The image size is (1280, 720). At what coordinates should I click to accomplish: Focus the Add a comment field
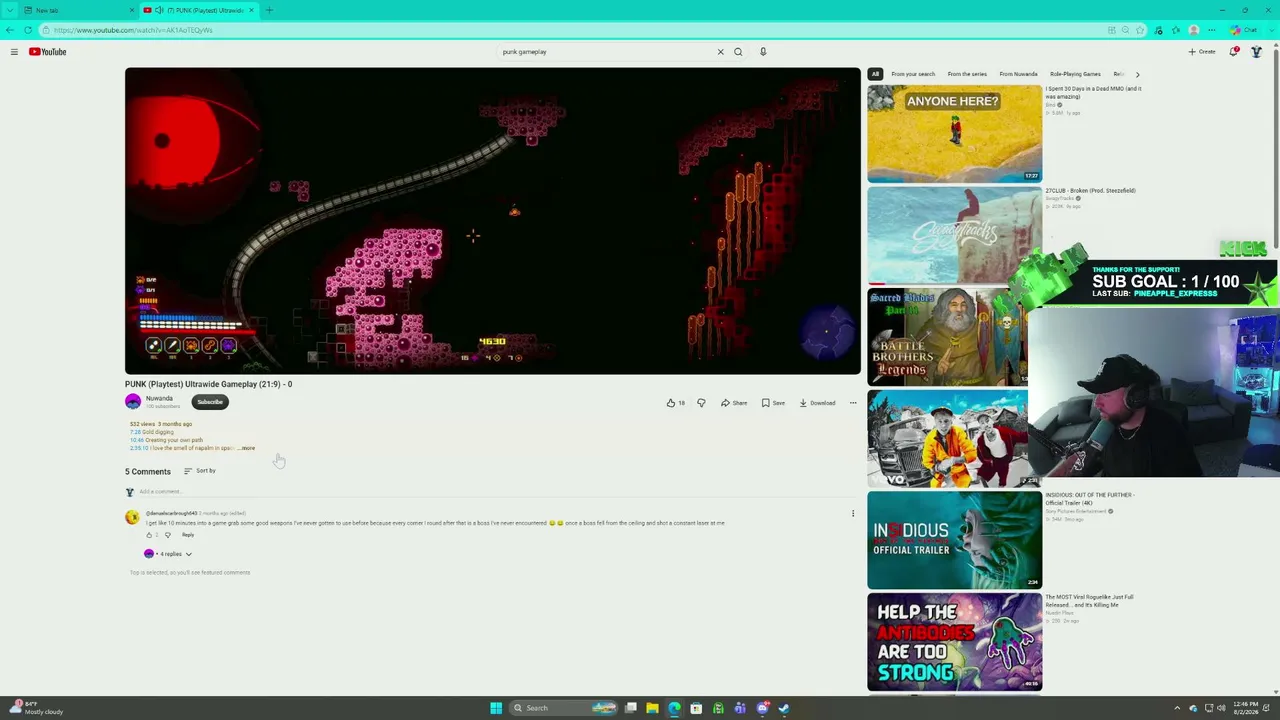pyautogui.click(x=498, y=492)
